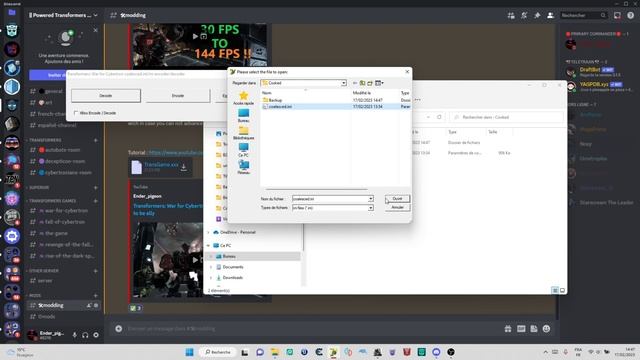Open Bibliothèques in dialog places bar
Screen dimensions: 640x360
pos(243,133)
